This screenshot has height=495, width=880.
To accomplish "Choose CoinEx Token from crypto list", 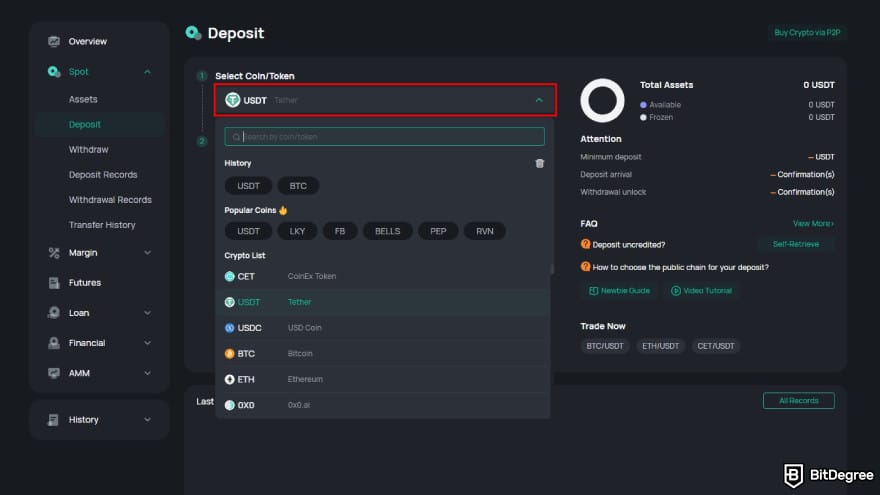I will [x=383, y=276].
